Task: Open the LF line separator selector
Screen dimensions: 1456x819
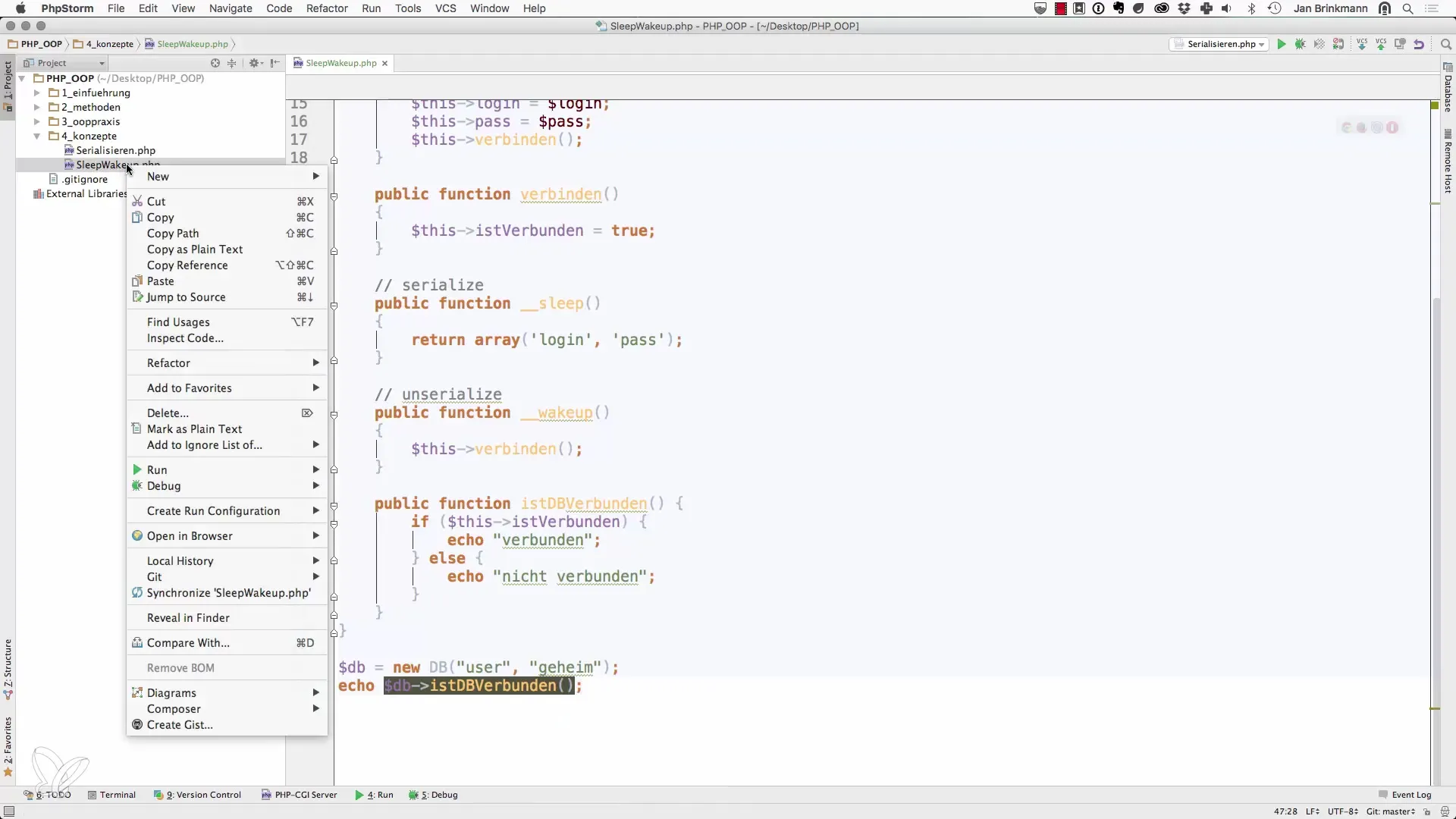Action: tap(1312, 811)
